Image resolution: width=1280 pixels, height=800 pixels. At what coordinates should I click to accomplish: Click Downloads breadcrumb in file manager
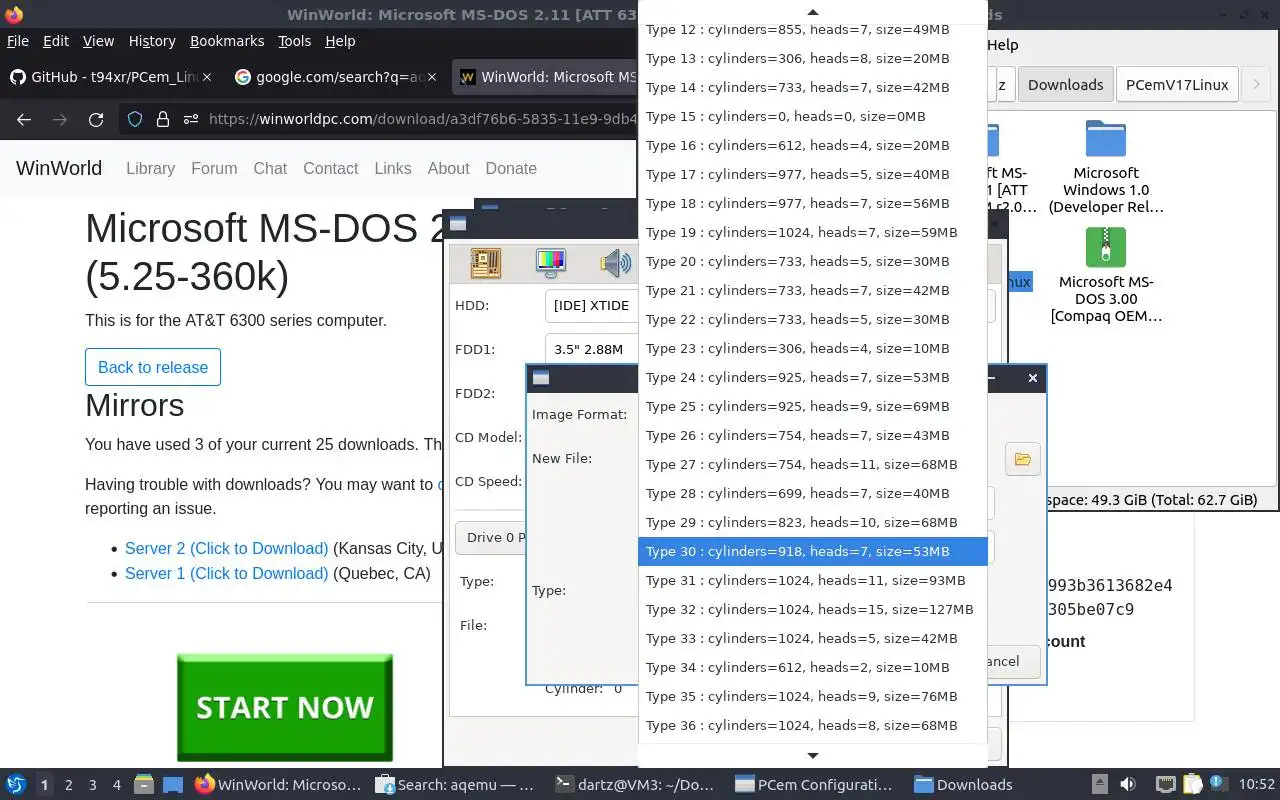coord(1065,85)
